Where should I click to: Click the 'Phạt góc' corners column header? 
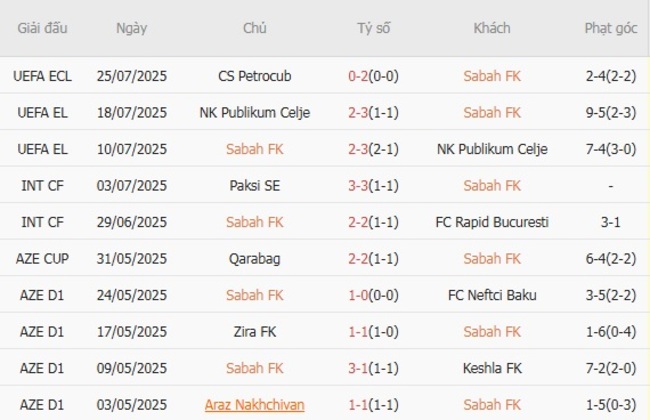click(x=610, y=29)
